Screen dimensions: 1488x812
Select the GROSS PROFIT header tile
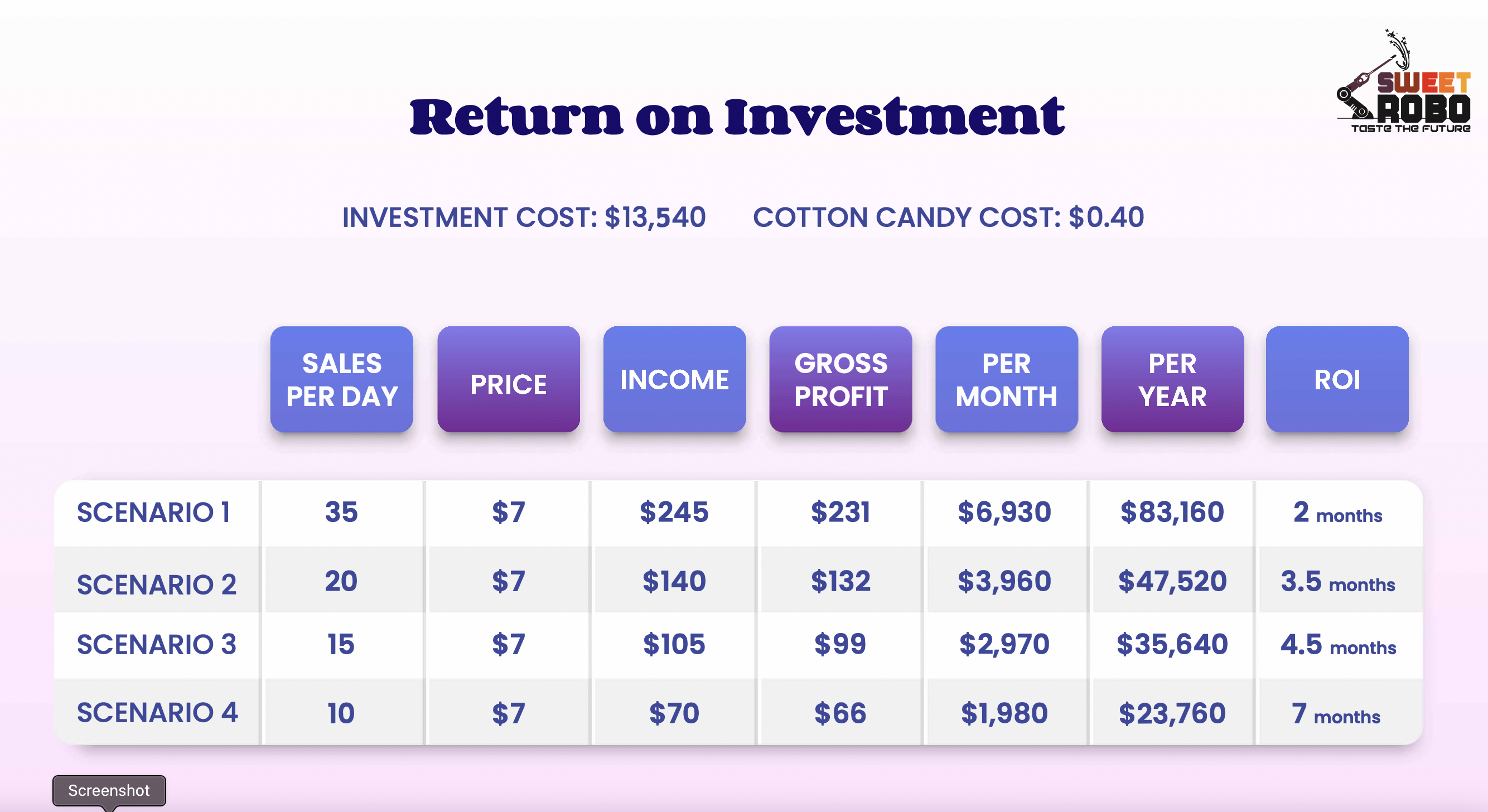[x=840, y=379]
